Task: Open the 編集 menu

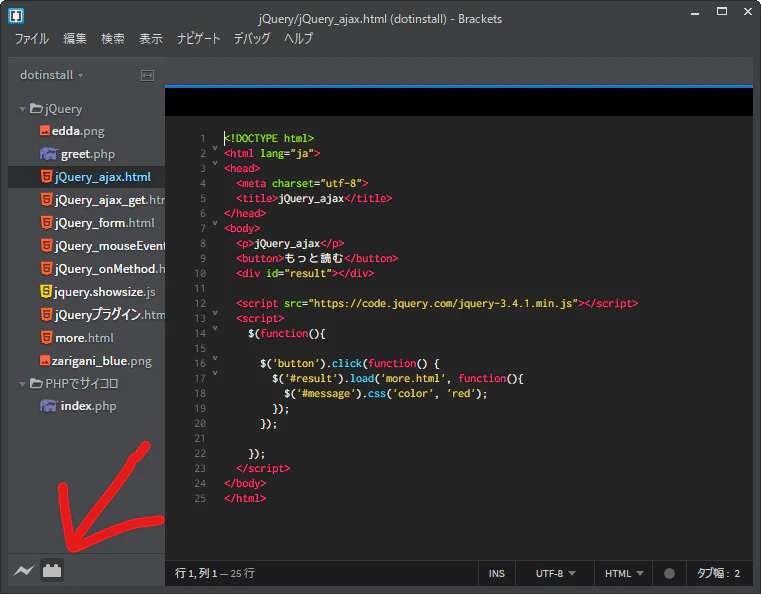Action: click(x=75, y=39)
